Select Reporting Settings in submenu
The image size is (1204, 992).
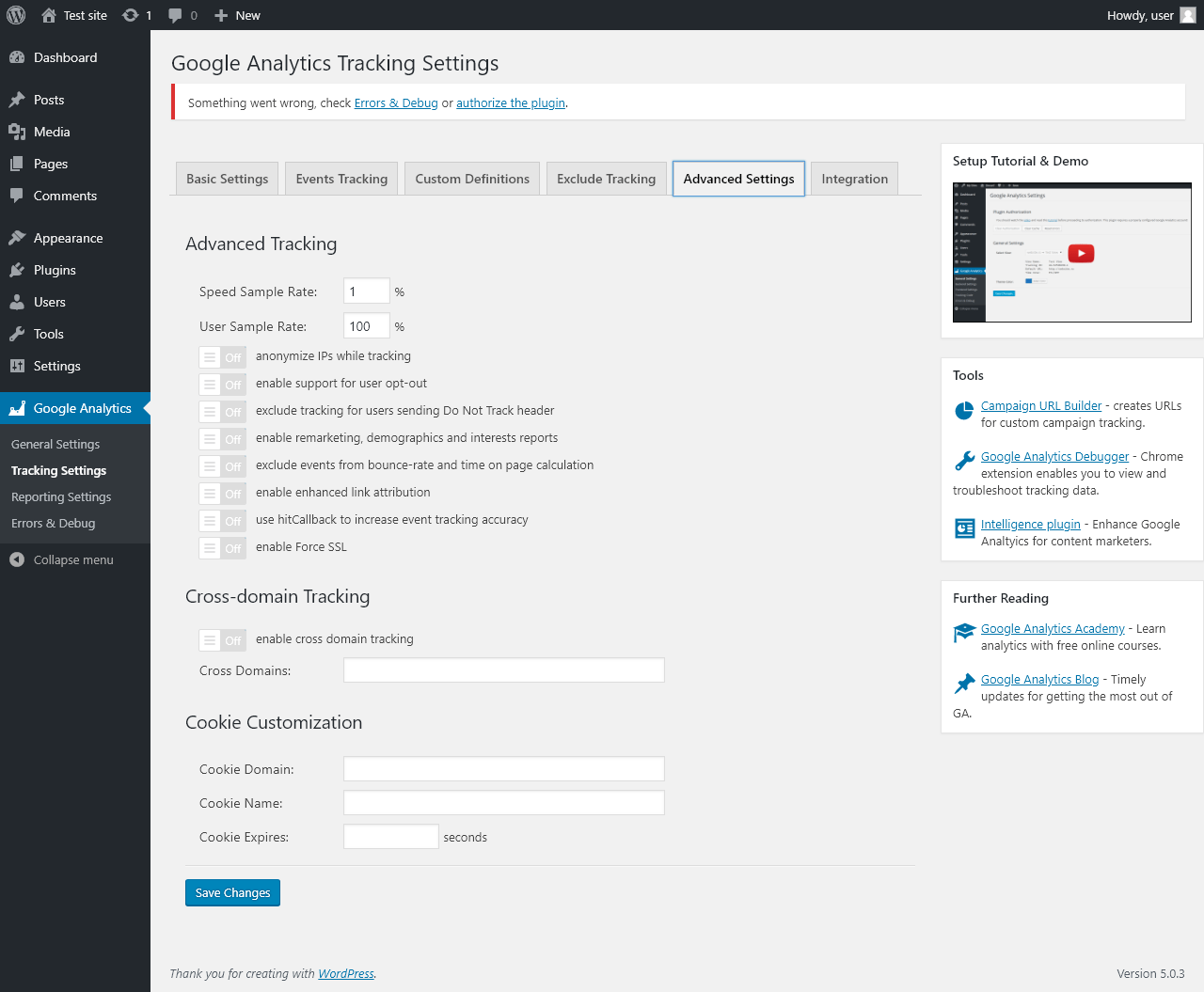point(61,496)
